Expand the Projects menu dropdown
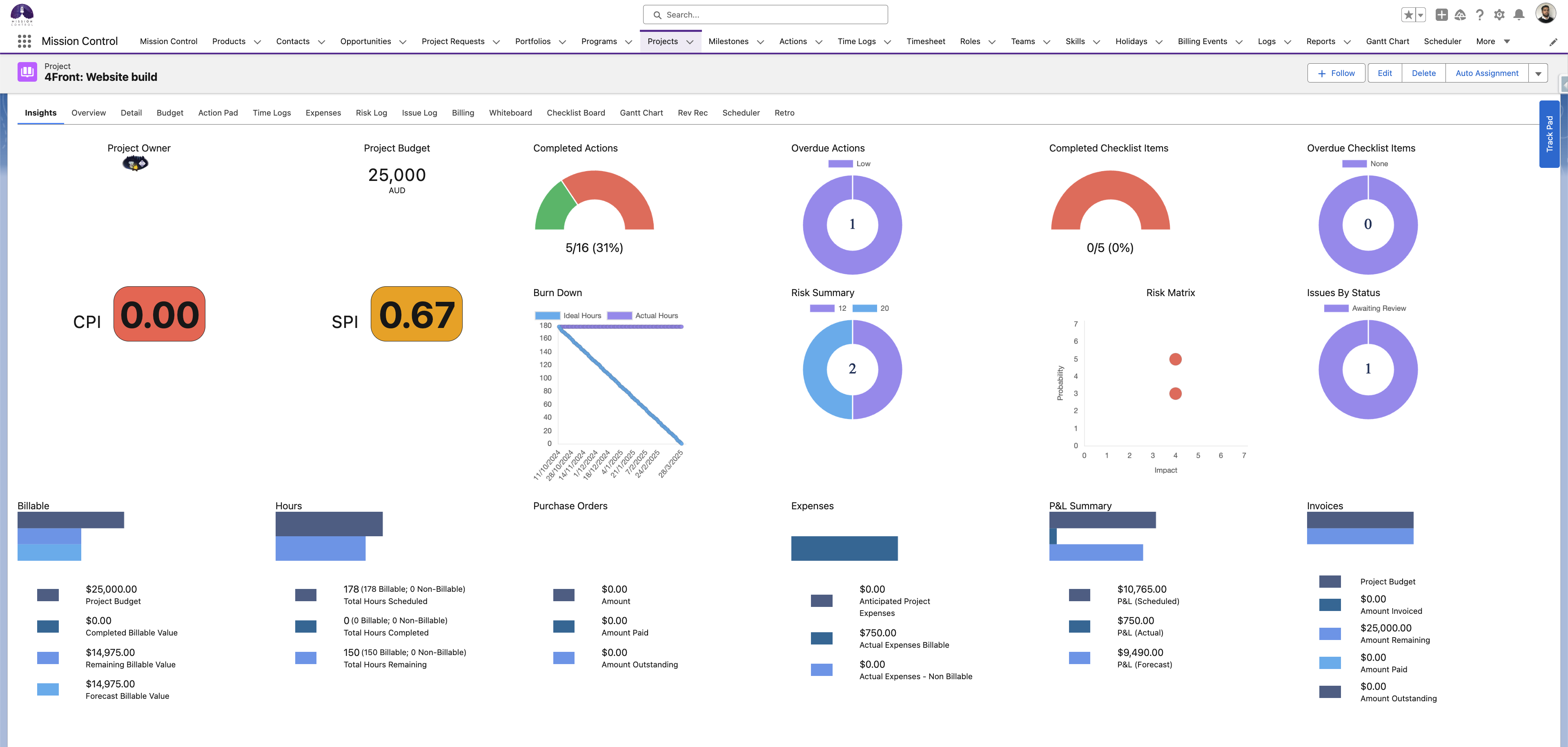Screen dimensions: 1568x747 click(690, 41)
